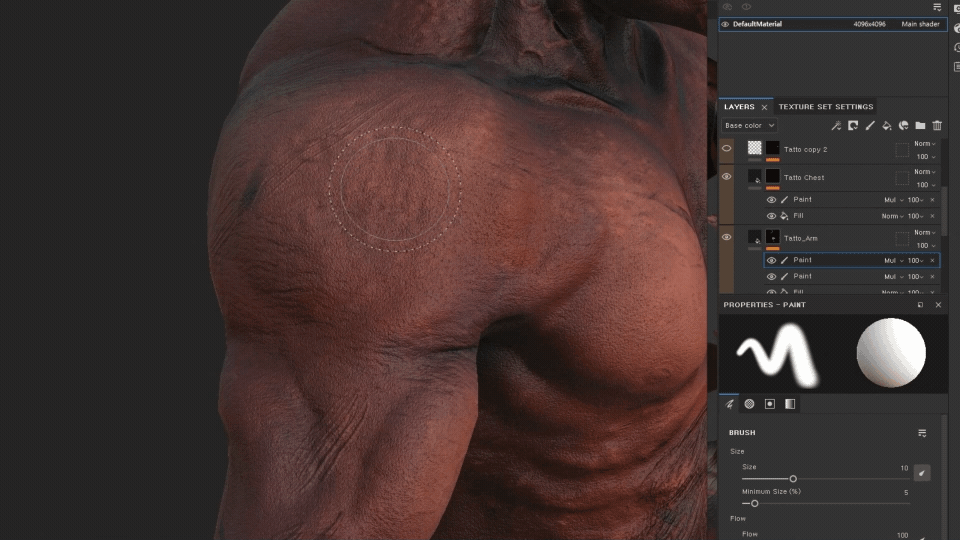Close the Layers tab with its X
960x540 pixels.
[764, 107]
